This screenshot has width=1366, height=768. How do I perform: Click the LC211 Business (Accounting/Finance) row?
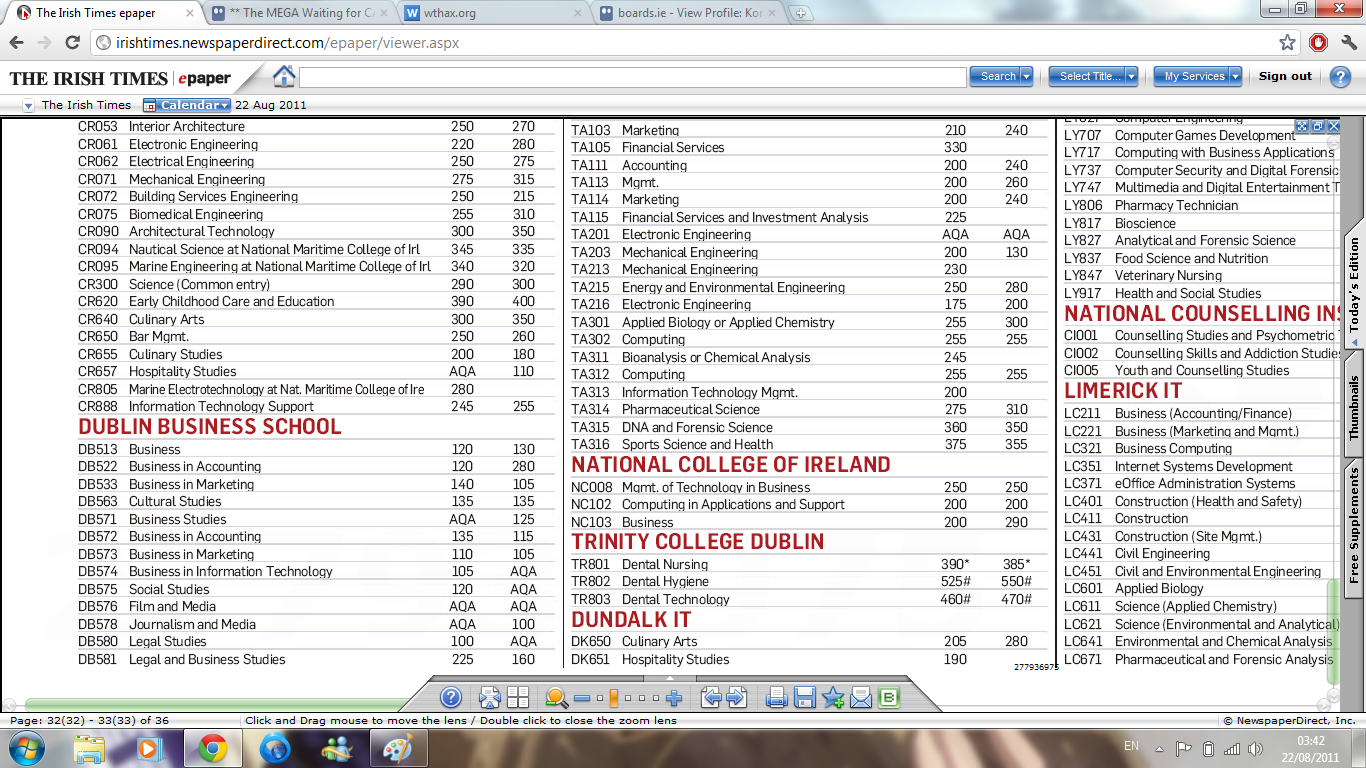[x=1200, y=413]
